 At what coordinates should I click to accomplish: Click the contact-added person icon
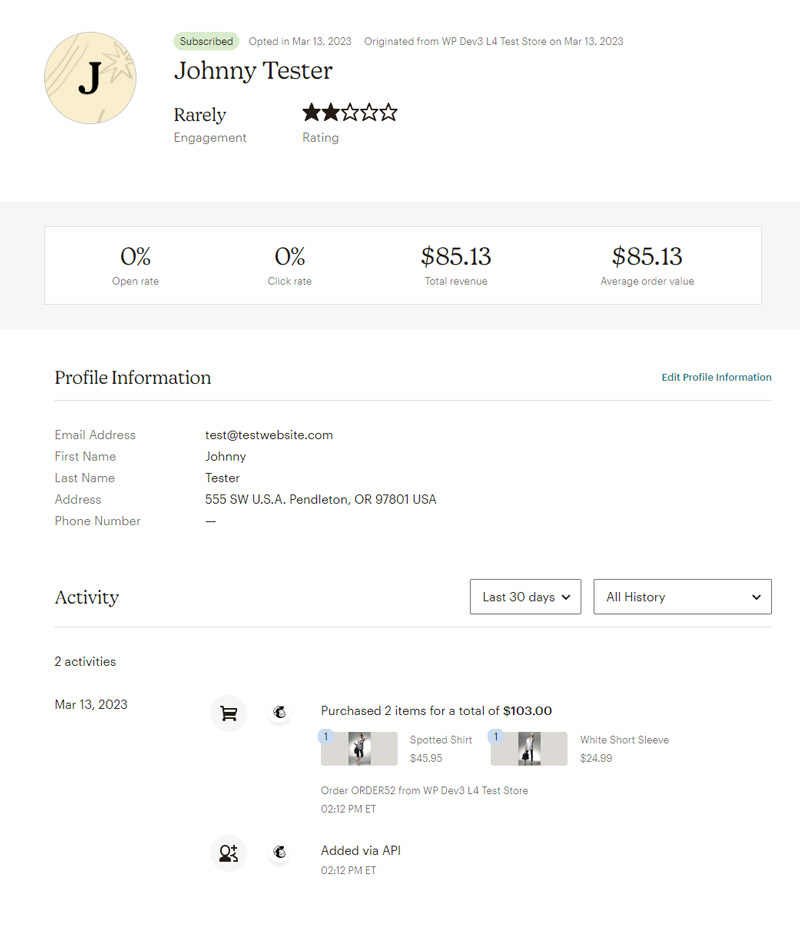tap(228, 853)
